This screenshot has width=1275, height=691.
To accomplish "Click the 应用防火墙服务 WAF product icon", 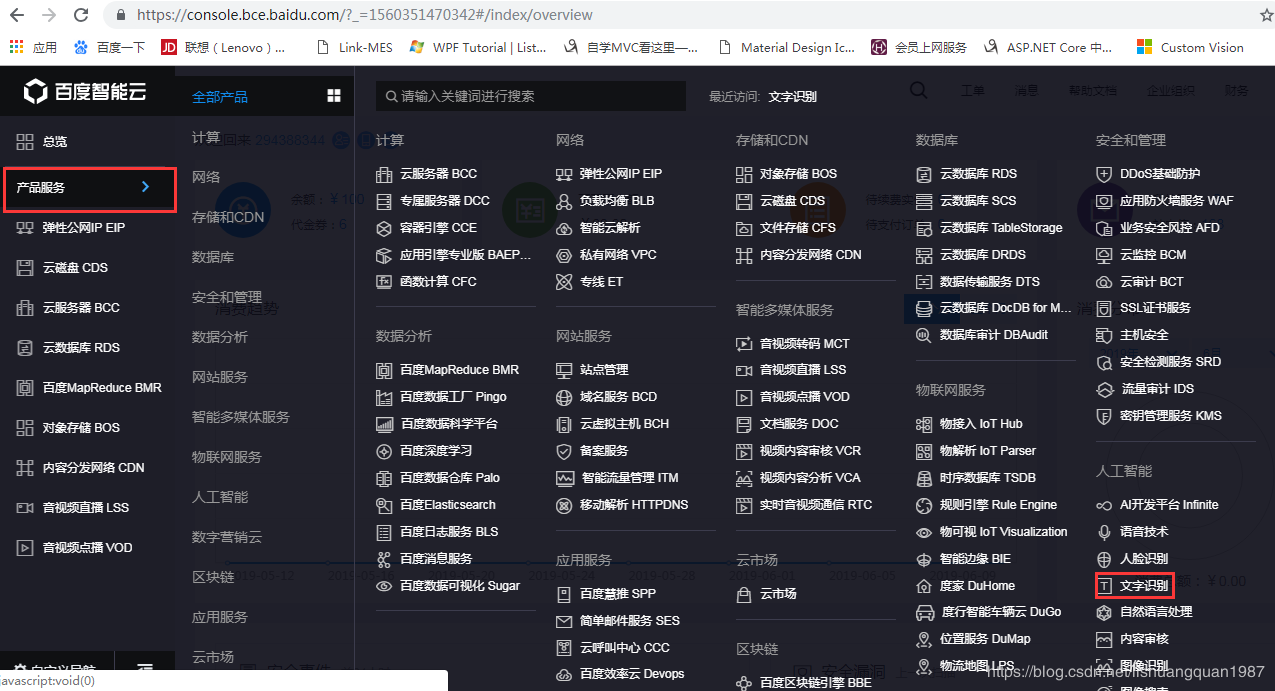I will (1104, 201).
